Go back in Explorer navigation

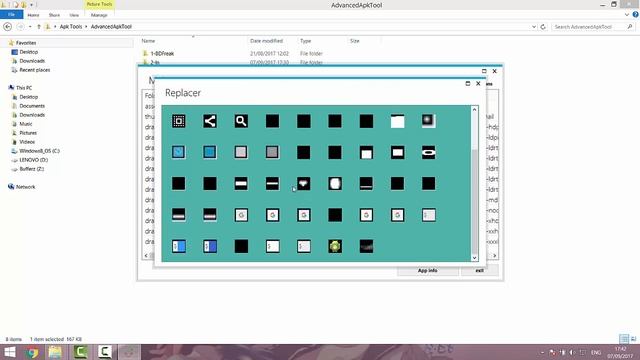point(7,27)
